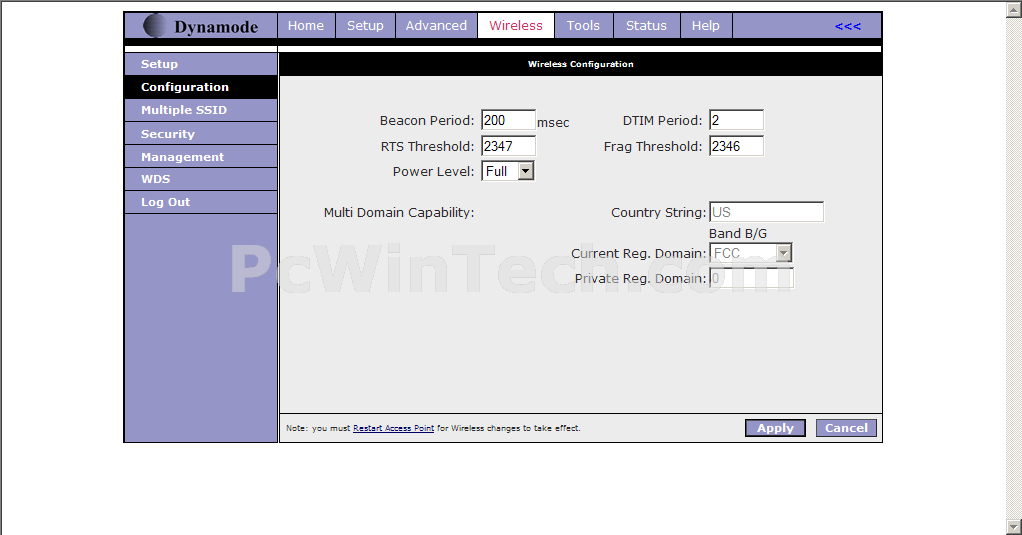Viewport: 1022px width, 535px height.
Task: Click the Dynamode logo
Action: pyautogui.click(x=201, y=26)
